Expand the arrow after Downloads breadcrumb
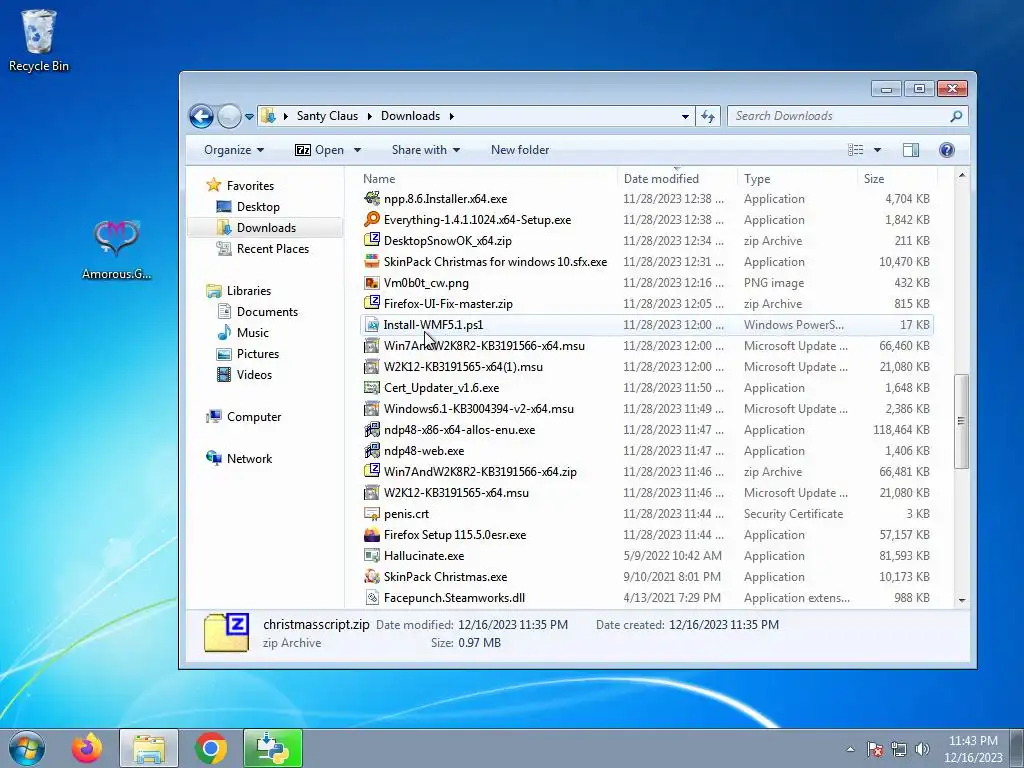Viewport: 1024px width, 768px height. click(x=451, y=116)
